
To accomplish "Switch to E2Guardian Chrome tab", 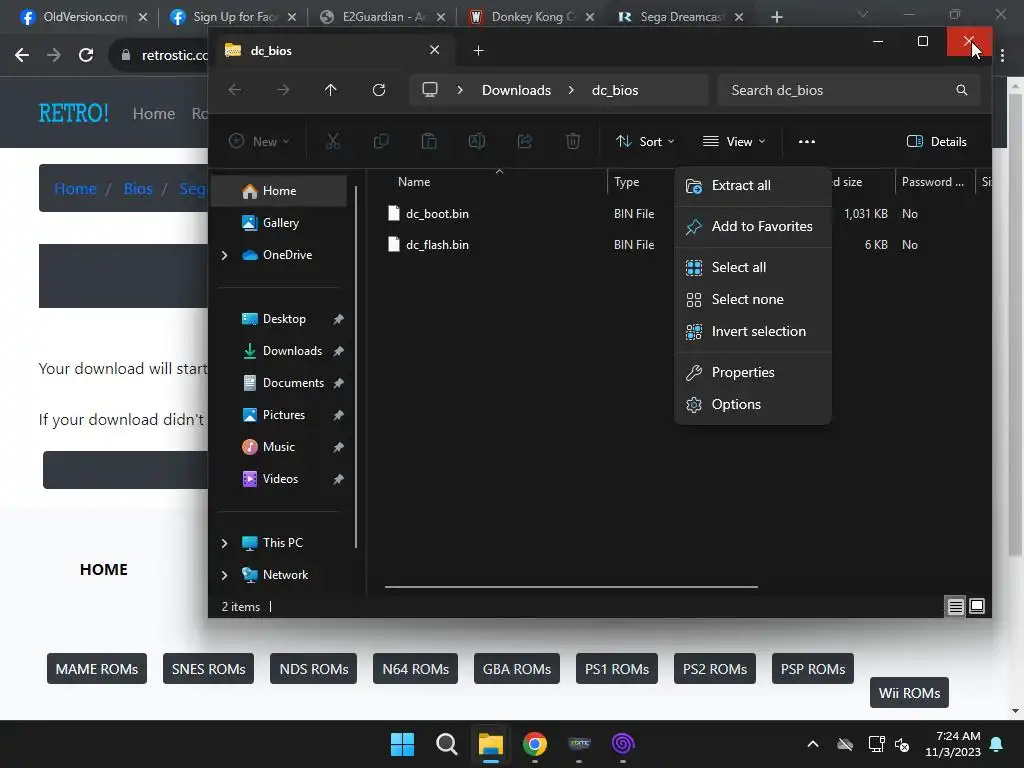I will pos(382,17).
